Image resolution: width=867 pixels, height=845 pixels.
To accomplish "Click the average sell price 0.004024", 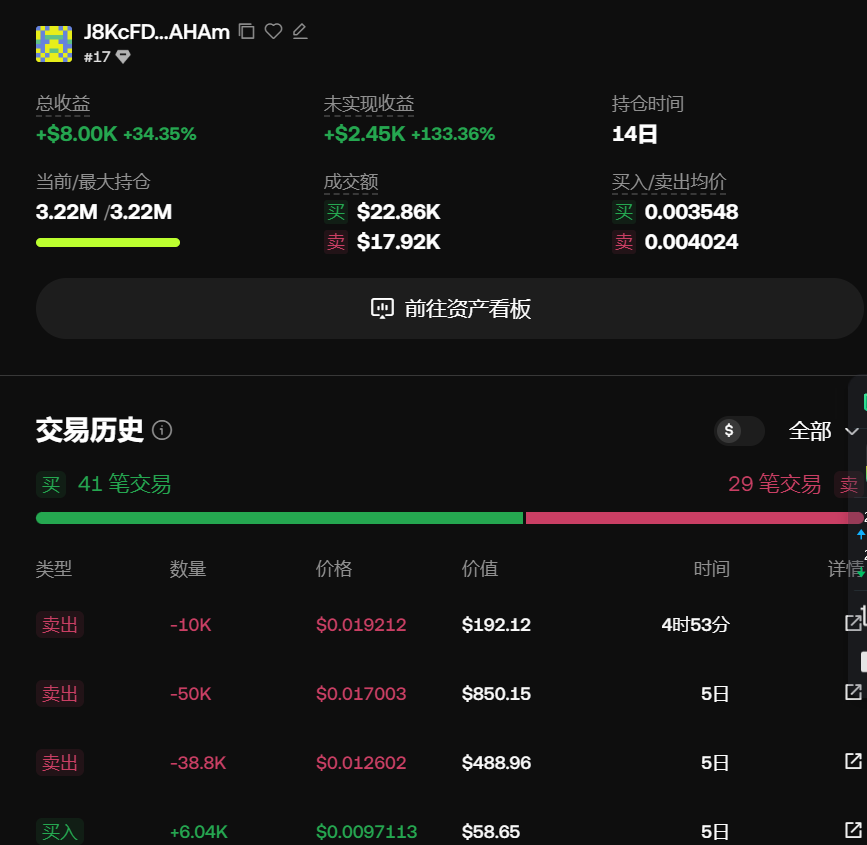I will coord(691,242).
